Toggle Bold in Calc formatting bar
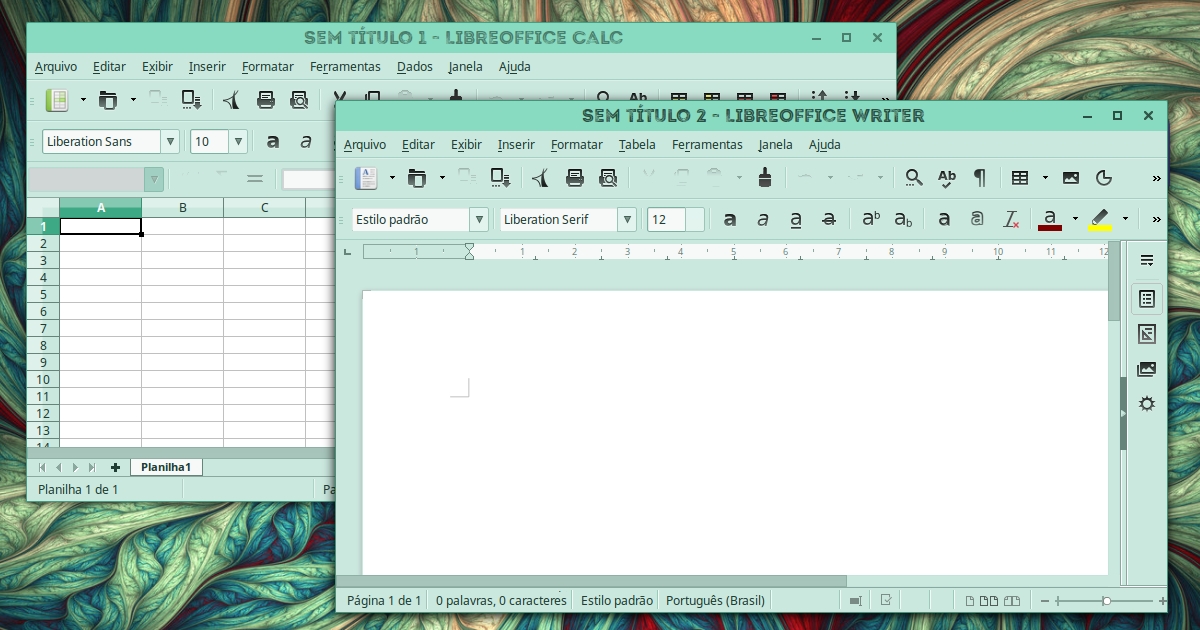 pos(273,142)
